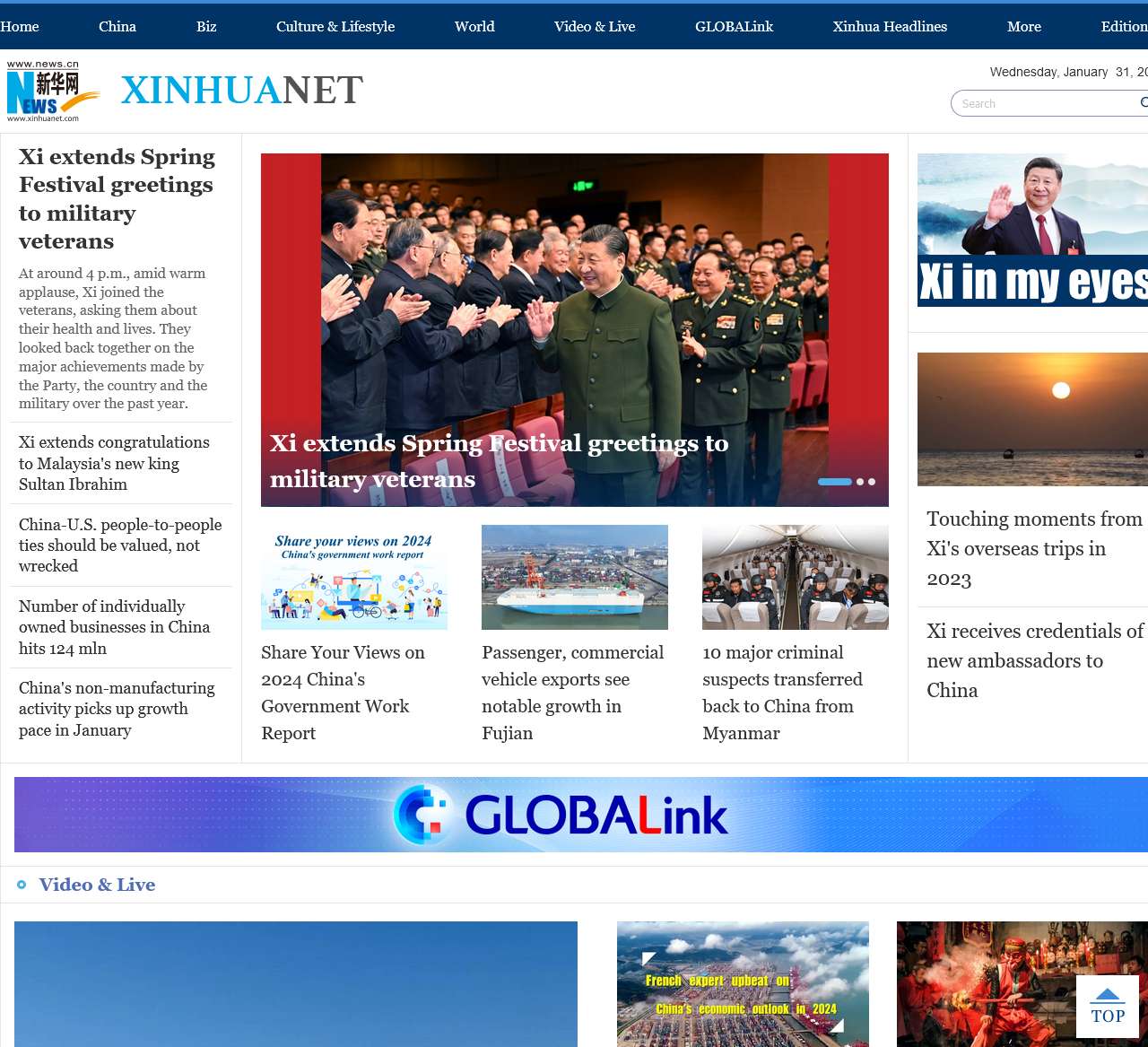
Task: Click carousel caption about military veterans
Action: (499, 461)
